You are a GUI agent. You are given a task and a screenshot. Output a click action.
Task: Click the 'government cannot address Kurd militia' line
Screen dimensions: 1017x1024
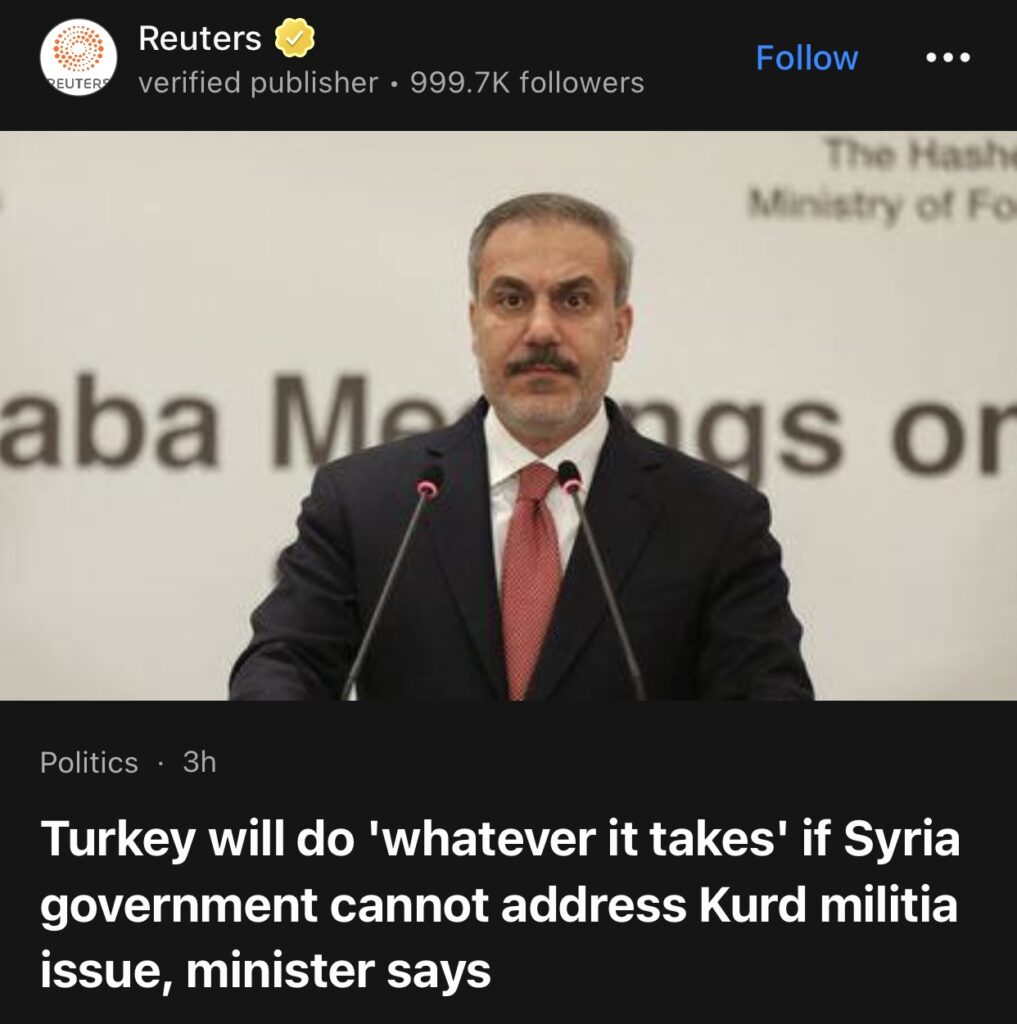(x=499, y=907)
